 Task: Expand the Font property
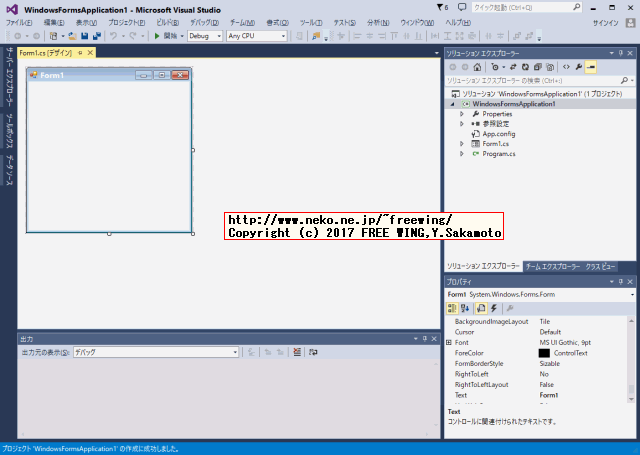449,343
